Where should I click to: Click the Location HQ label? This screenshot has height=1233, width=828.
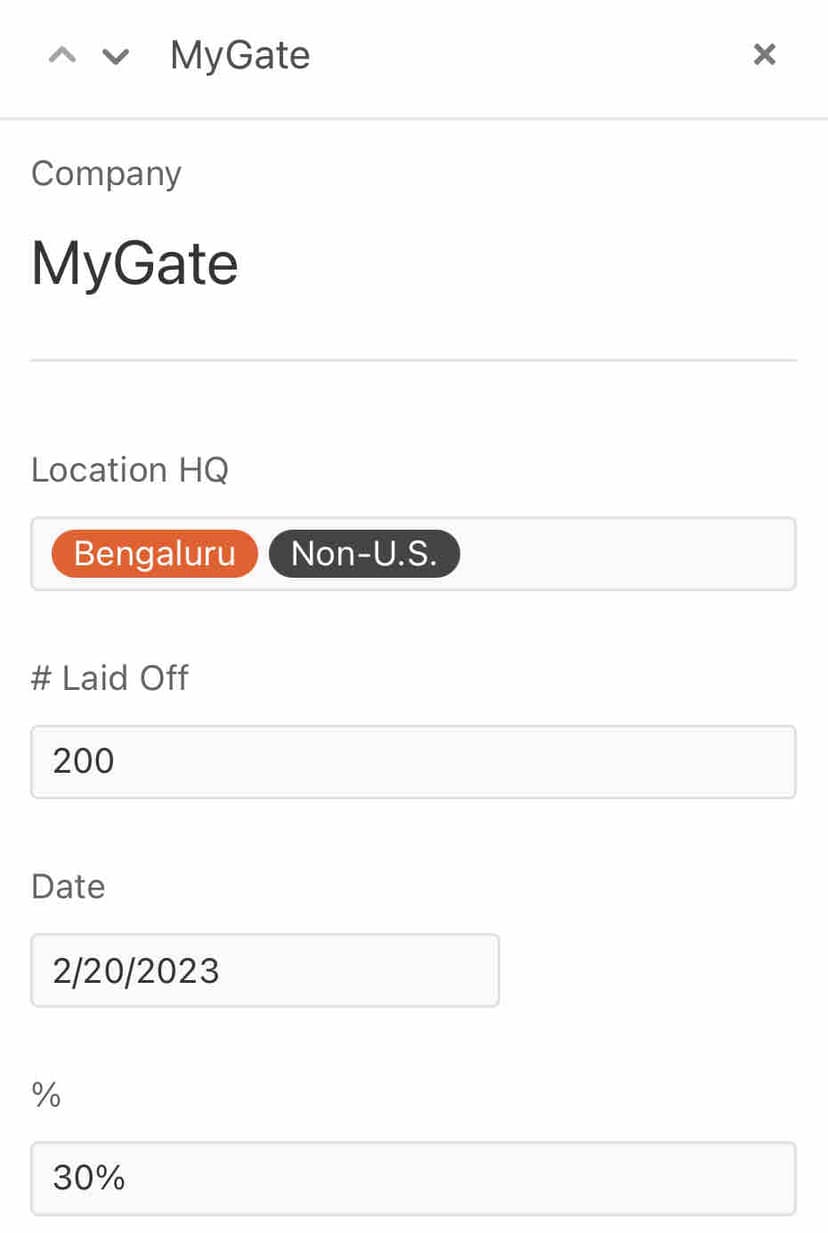[130, 469]
